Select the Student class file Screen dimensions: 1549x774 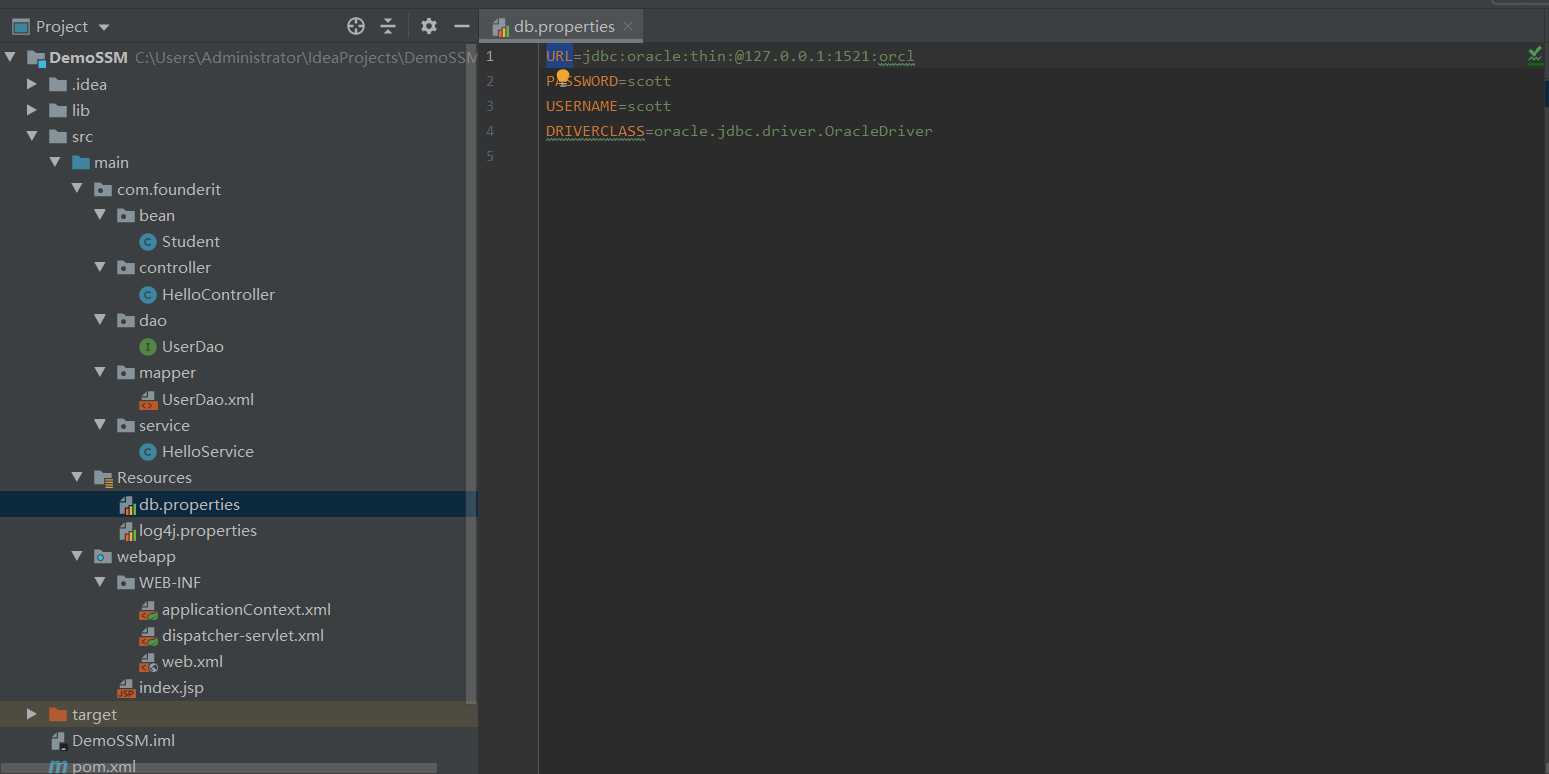190,242
